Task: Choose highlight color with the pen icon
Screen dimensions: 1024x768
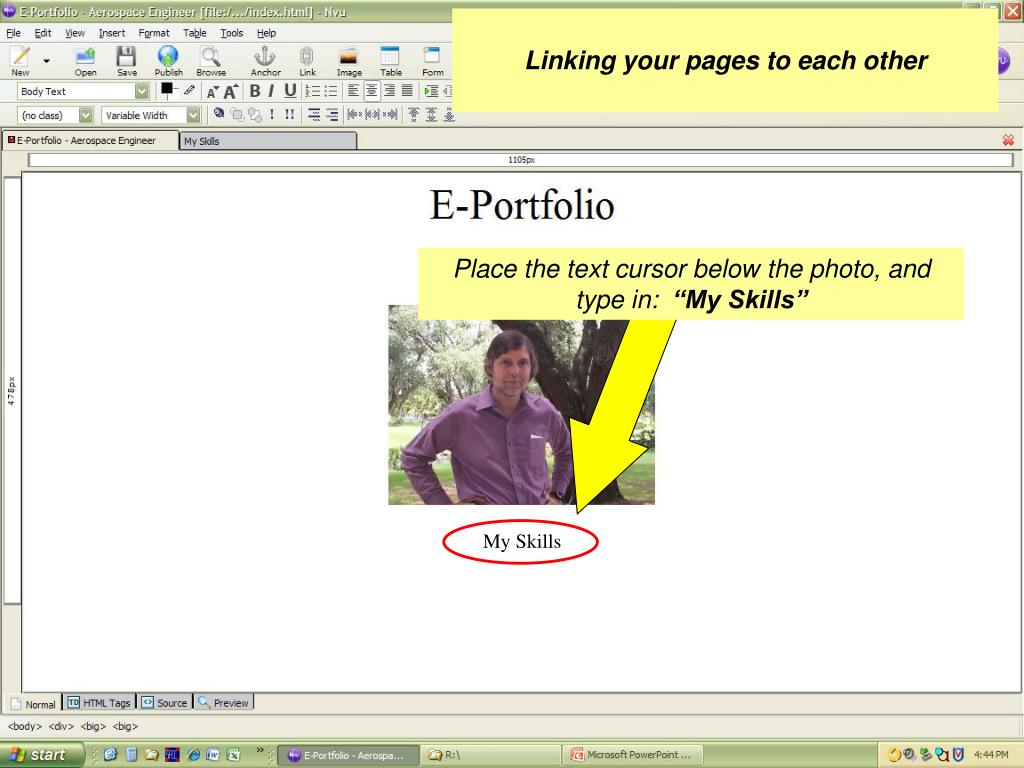Action: pos(189,90)
